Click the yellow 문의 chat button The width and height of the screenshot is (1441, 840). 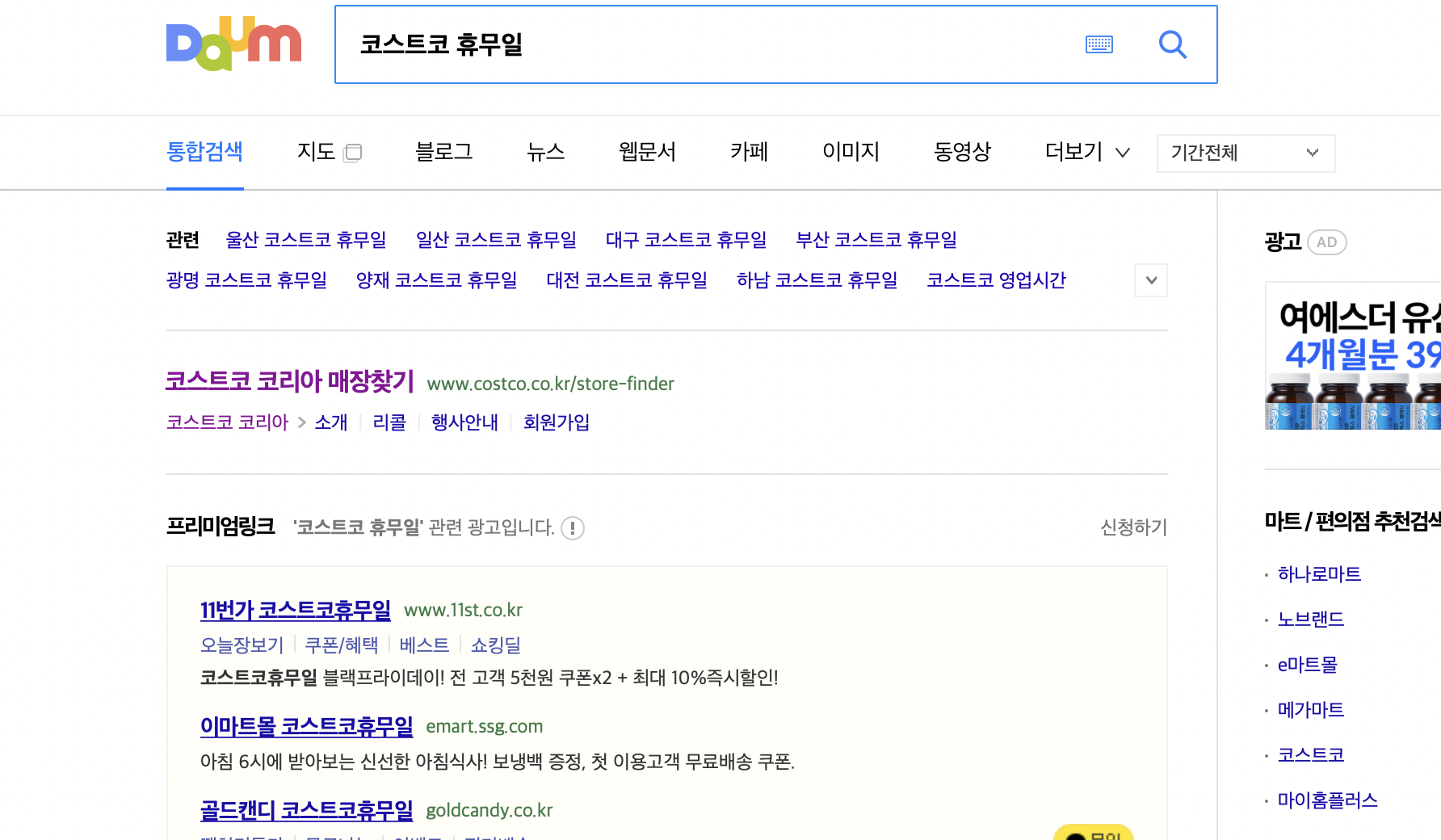pyautogui.click(x=1094, y=833)
